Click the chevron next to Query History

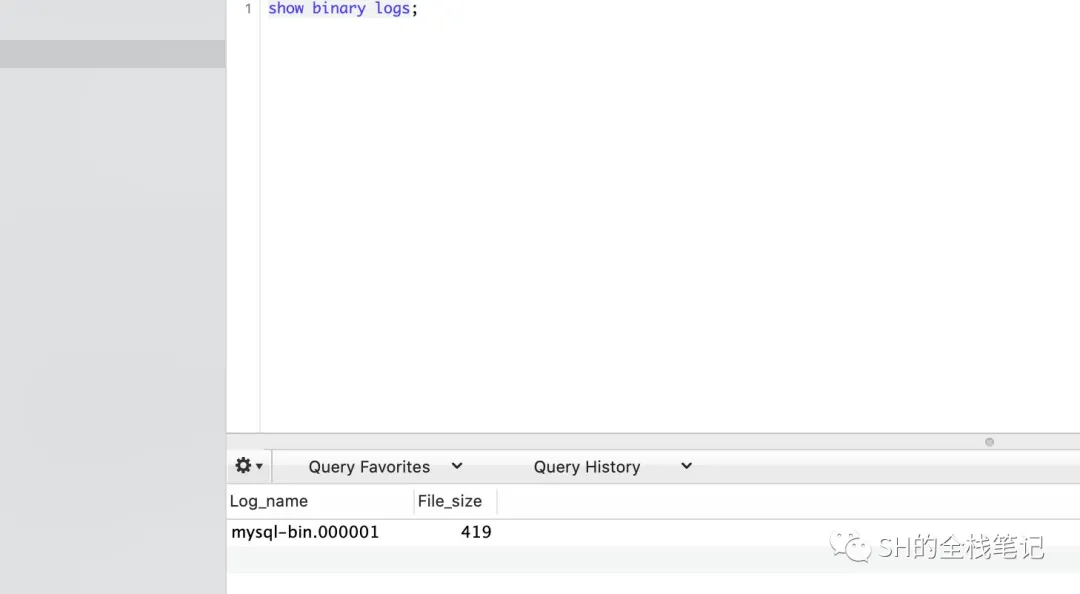[686, 466]
